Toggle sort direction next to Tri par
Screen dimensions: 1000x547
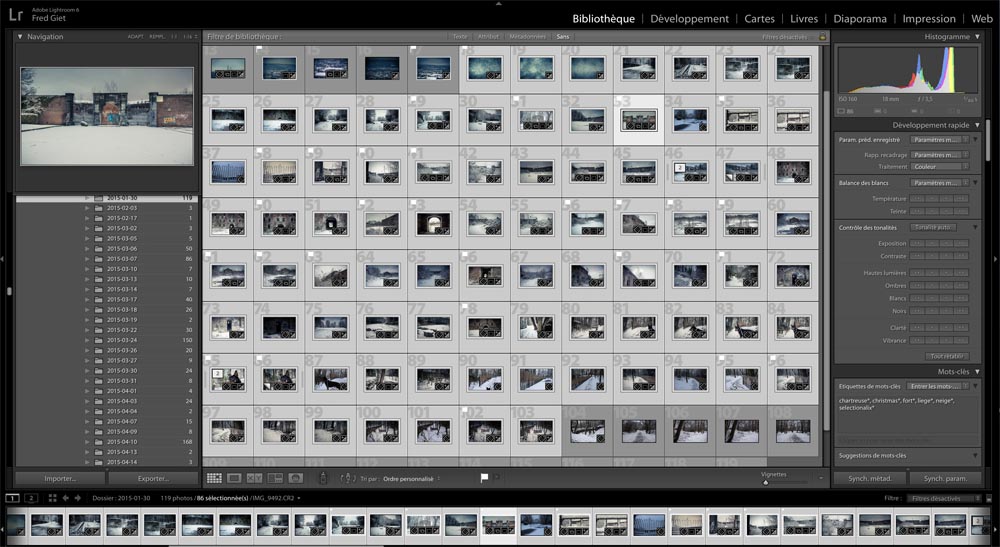click(348, 479)
